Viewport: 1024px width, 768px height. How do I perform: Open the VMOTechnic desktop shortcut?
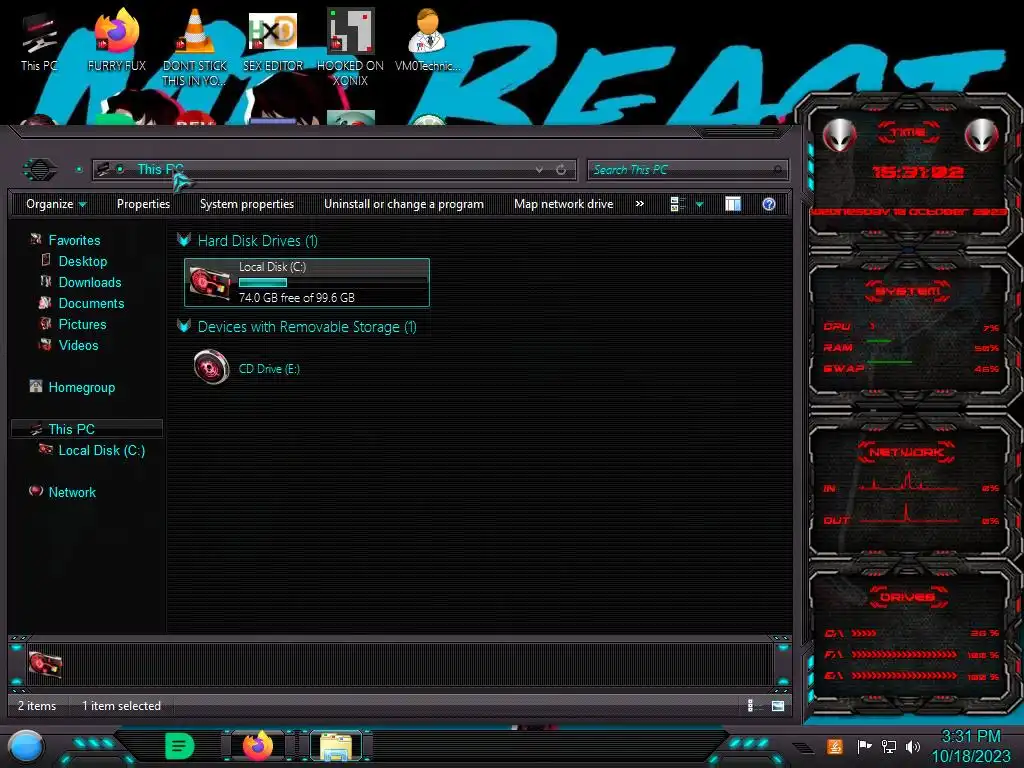(x=427, y=41)
